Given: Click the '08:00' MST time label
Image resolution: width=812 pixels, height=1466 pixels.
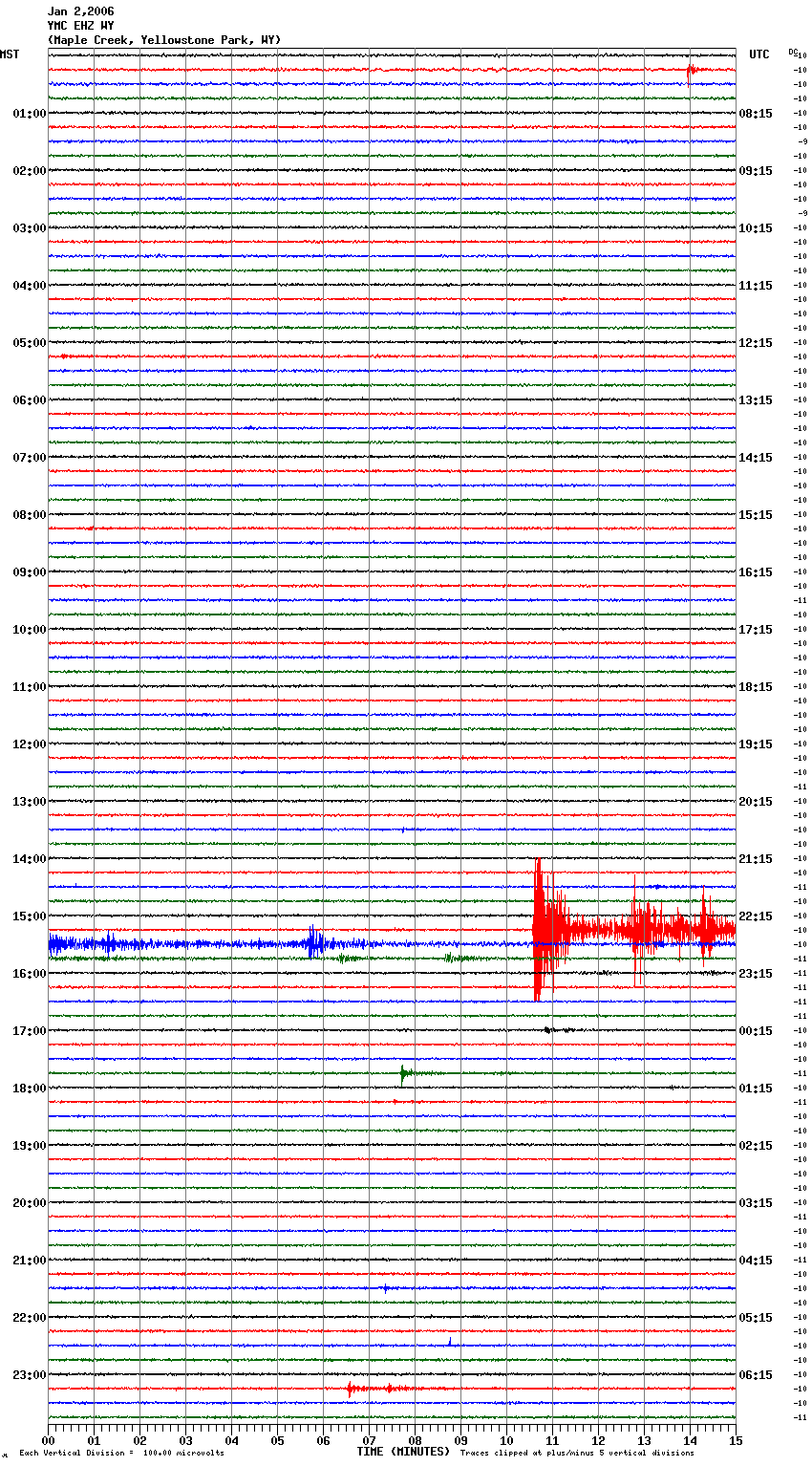Looking at the screenshot, I should (30, 515).
